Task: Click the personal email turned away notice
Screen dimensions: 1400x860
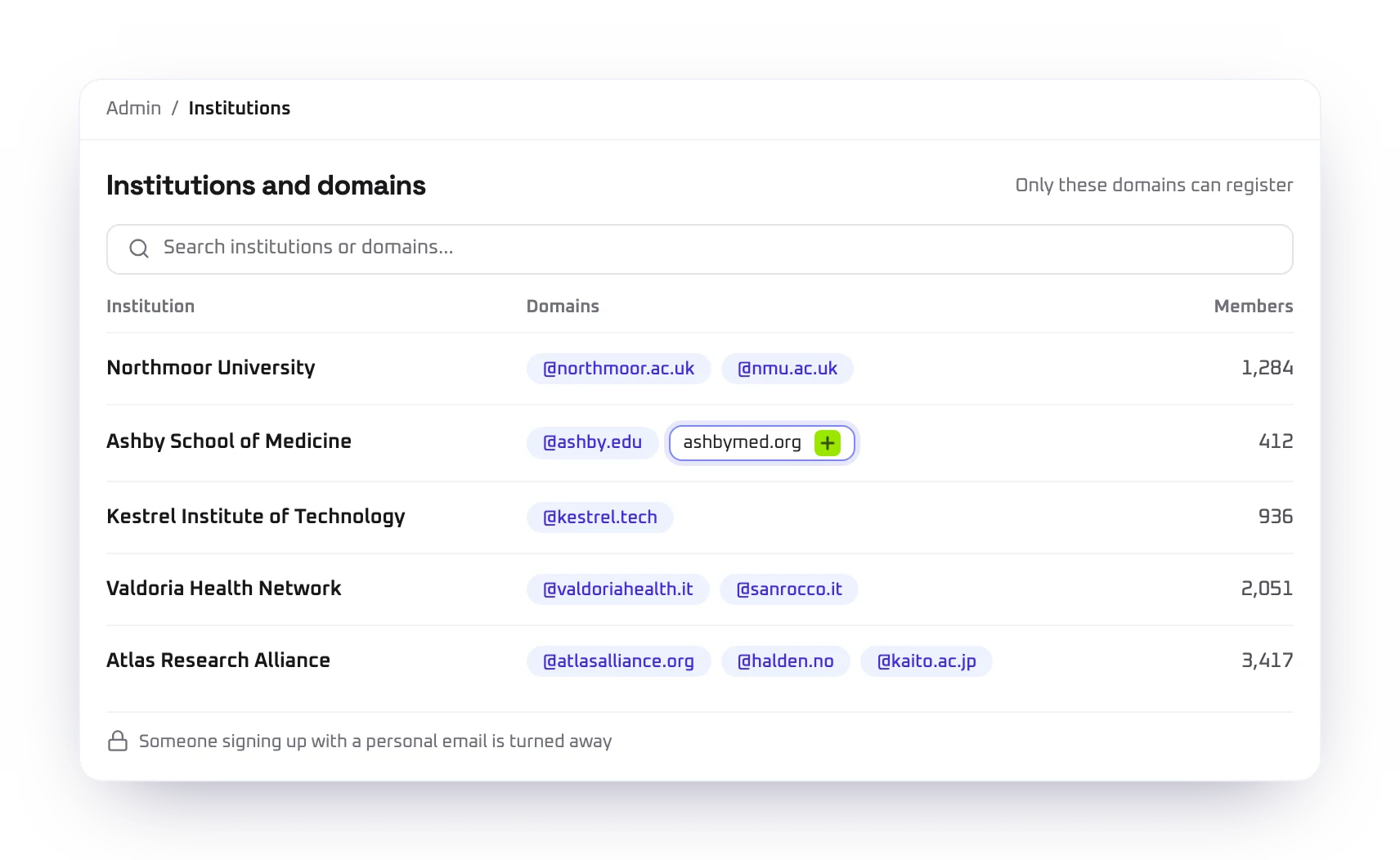Action: coord(375,741)
